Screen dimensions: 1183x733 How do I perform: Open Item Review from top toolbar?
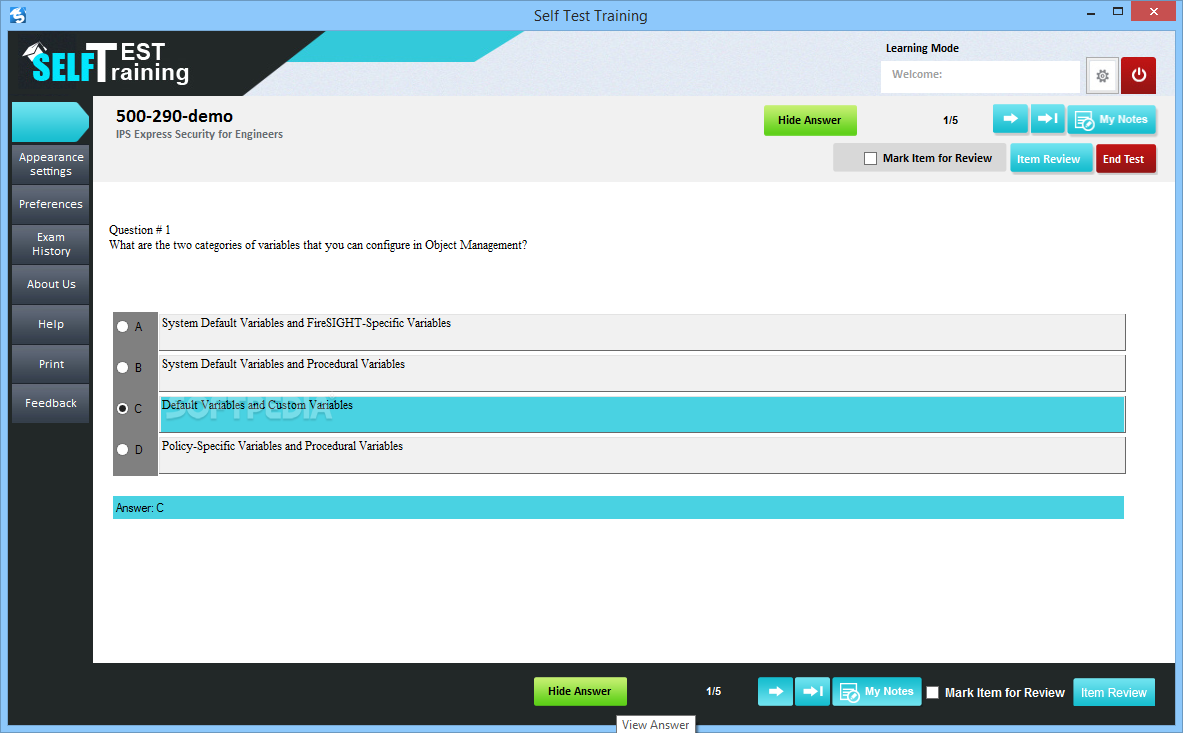tap(1050, 158)
